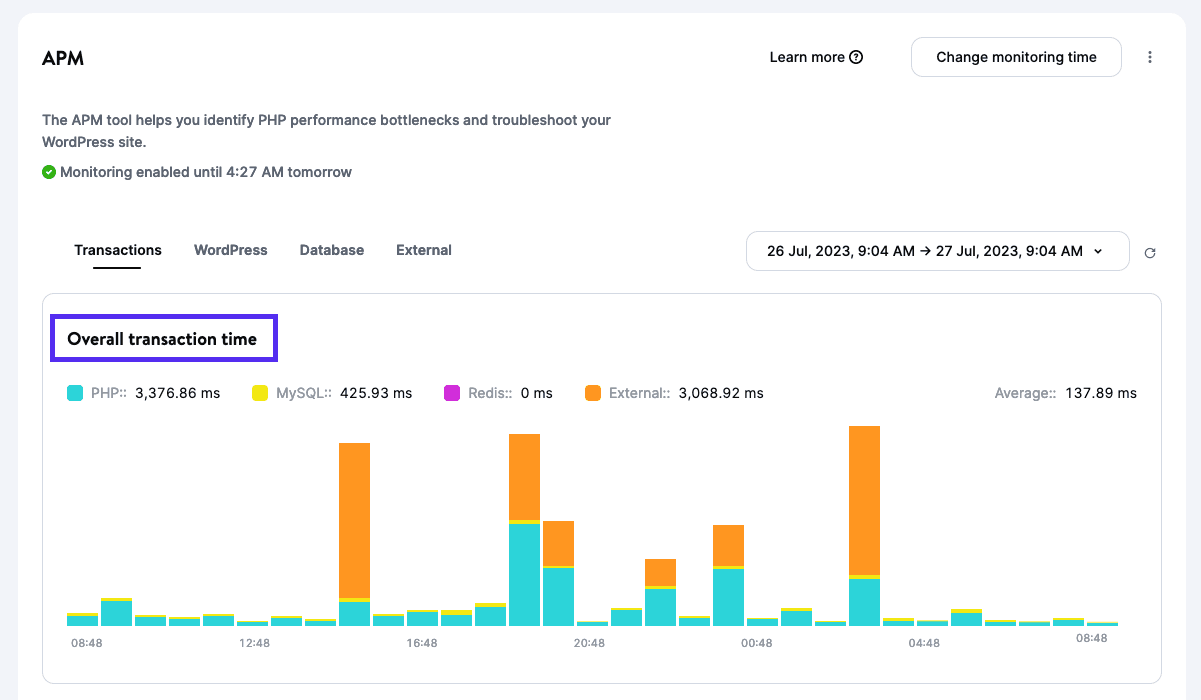This screenshot has width=1201, height=700.
Task: Click the Overall transaction time heading
Action: 162,339
